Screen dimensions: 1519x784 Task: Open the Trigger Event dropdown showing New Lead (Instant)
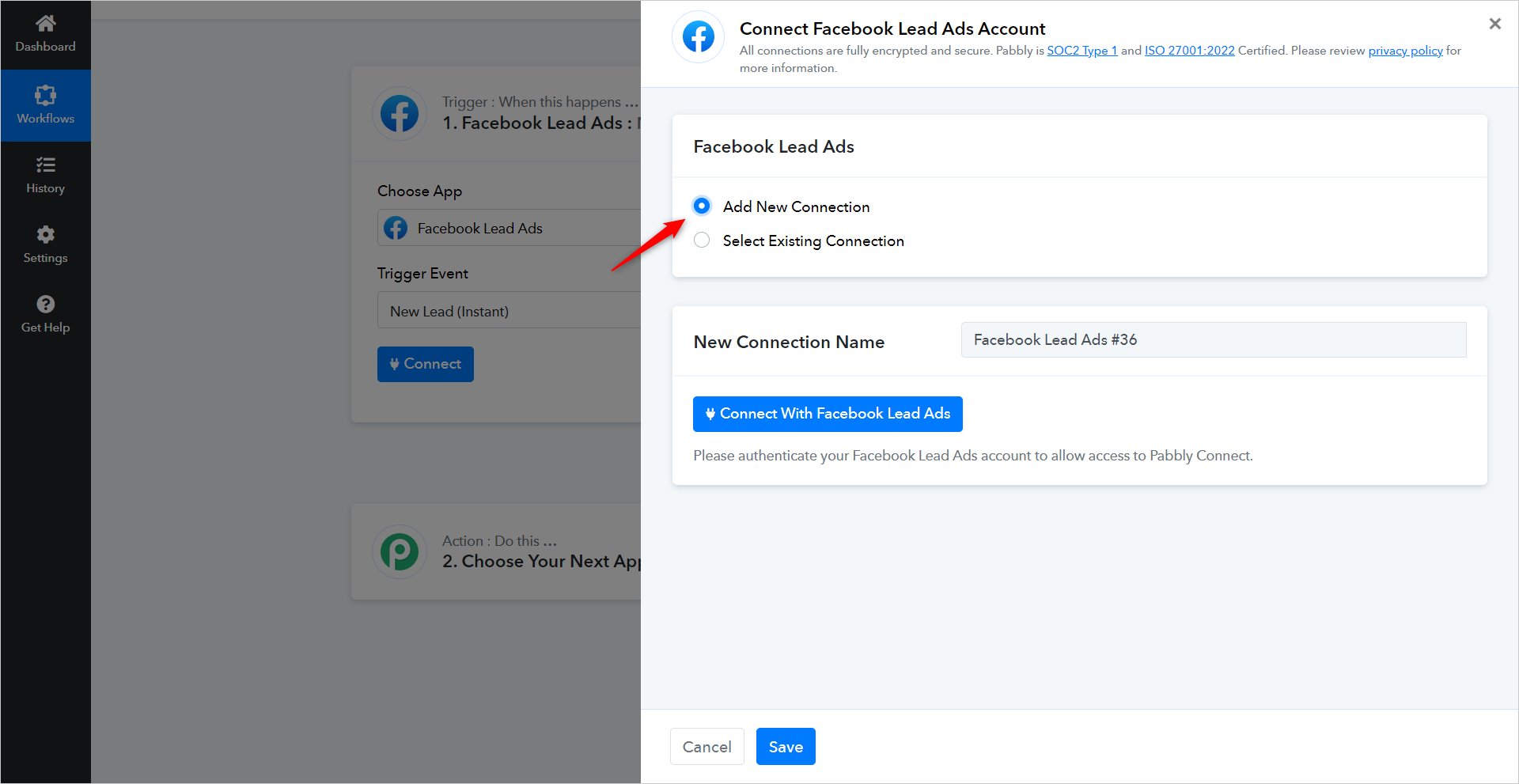tap(509, 311)
